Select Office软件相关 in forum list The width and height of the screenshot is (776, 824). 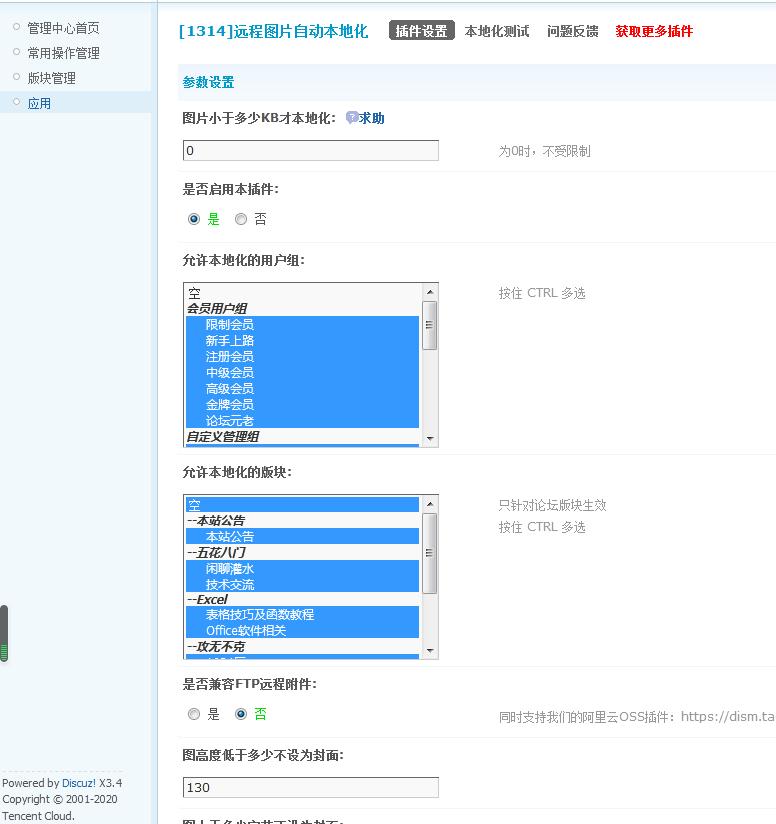click(302, 631)
